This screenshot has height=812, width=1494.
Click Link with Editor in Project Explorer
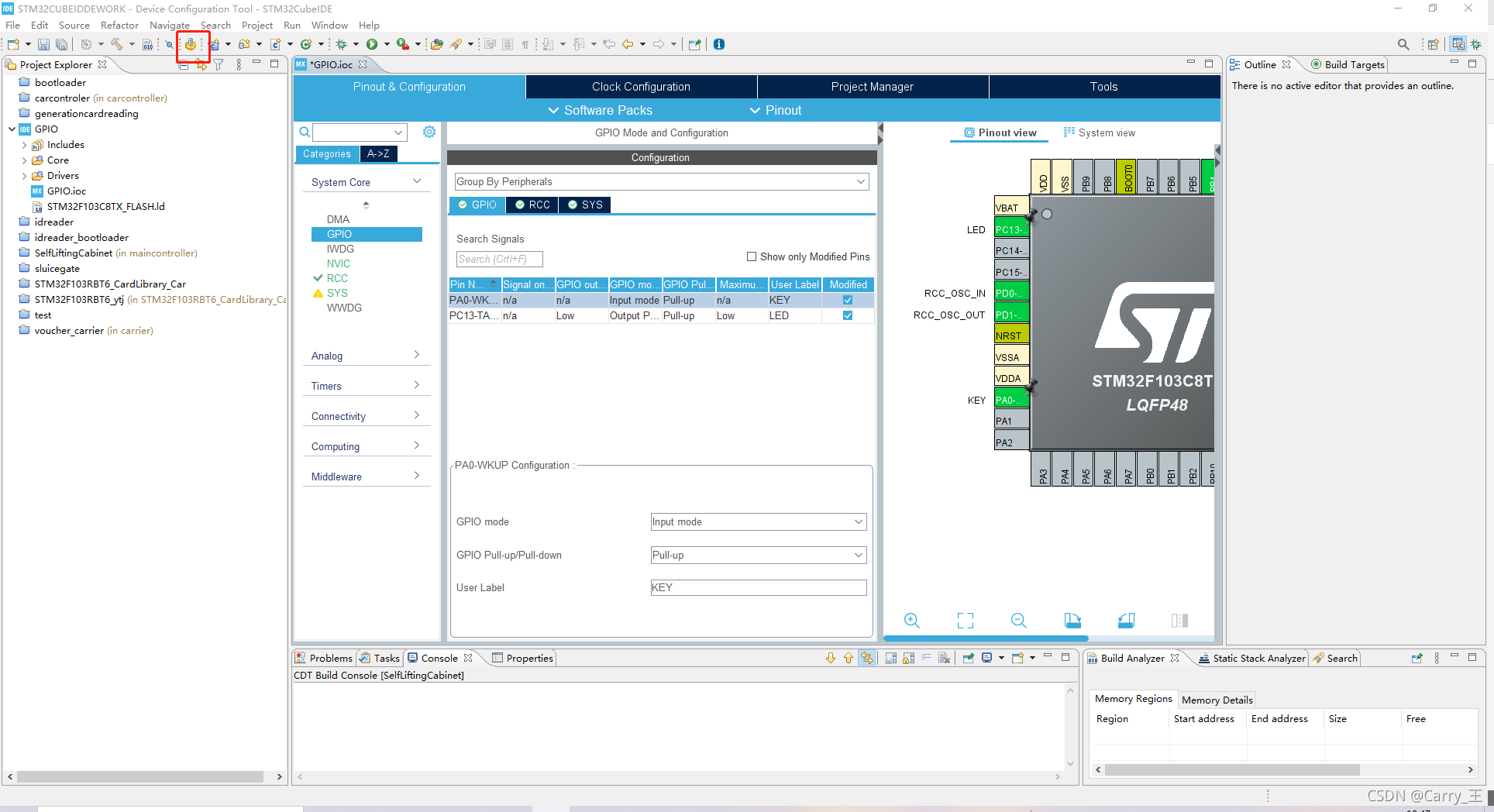201,65
